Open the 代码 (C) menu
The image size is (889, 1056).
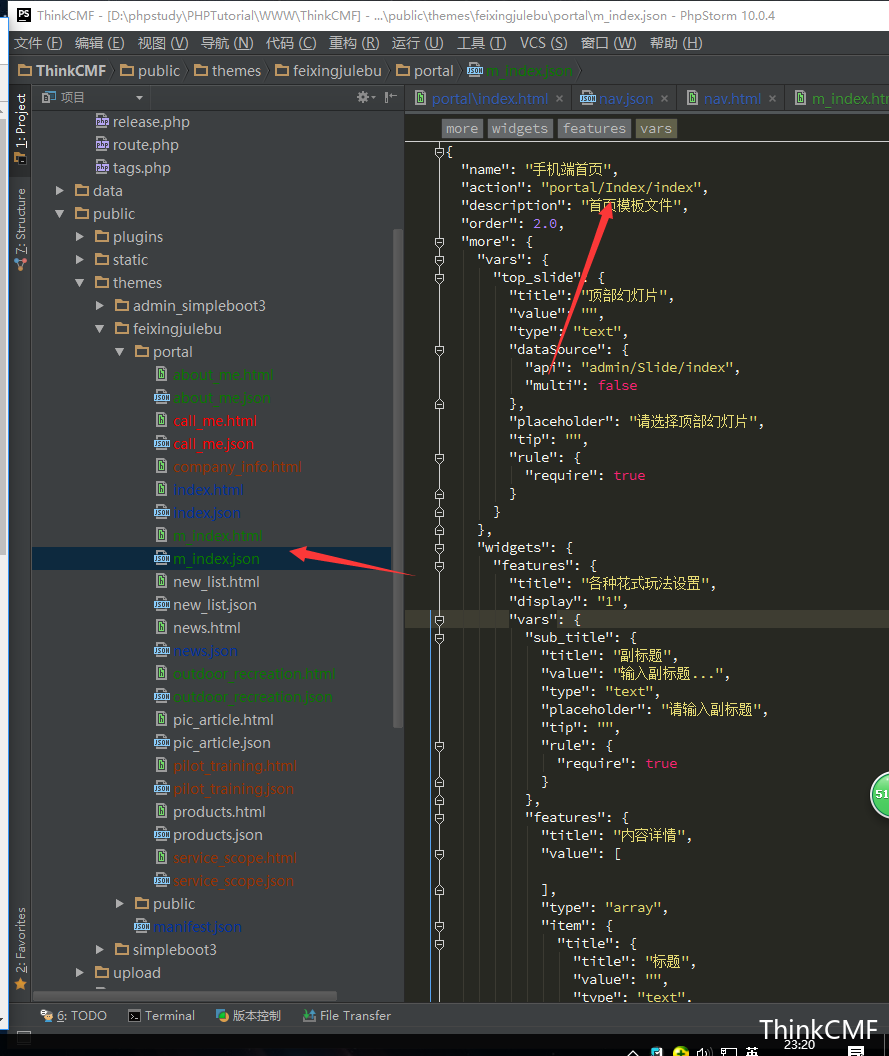[x=291, y=43]
